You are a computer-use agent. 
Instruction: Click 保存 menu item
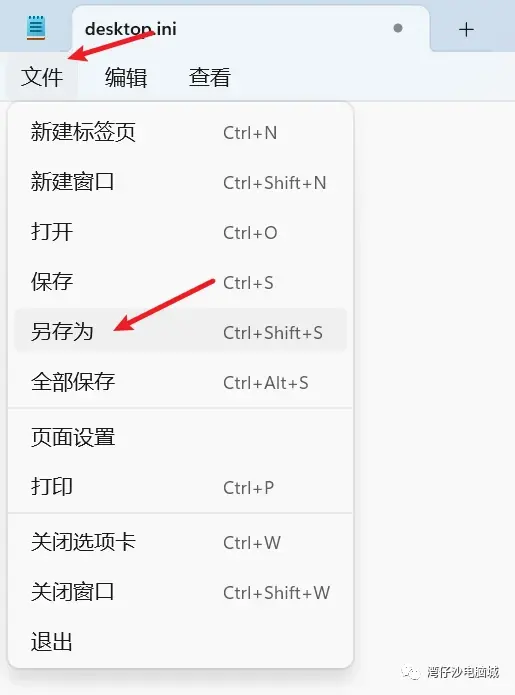click(x=180, y=282)
